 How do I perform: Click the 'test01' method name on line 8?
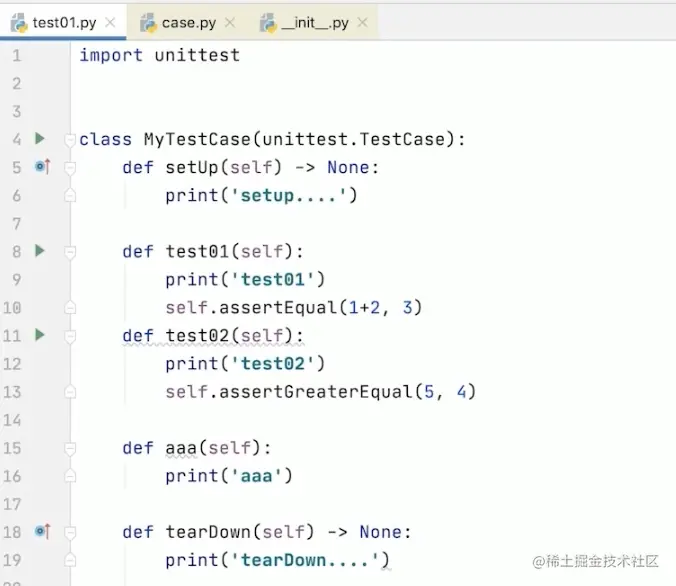(197, 251)
